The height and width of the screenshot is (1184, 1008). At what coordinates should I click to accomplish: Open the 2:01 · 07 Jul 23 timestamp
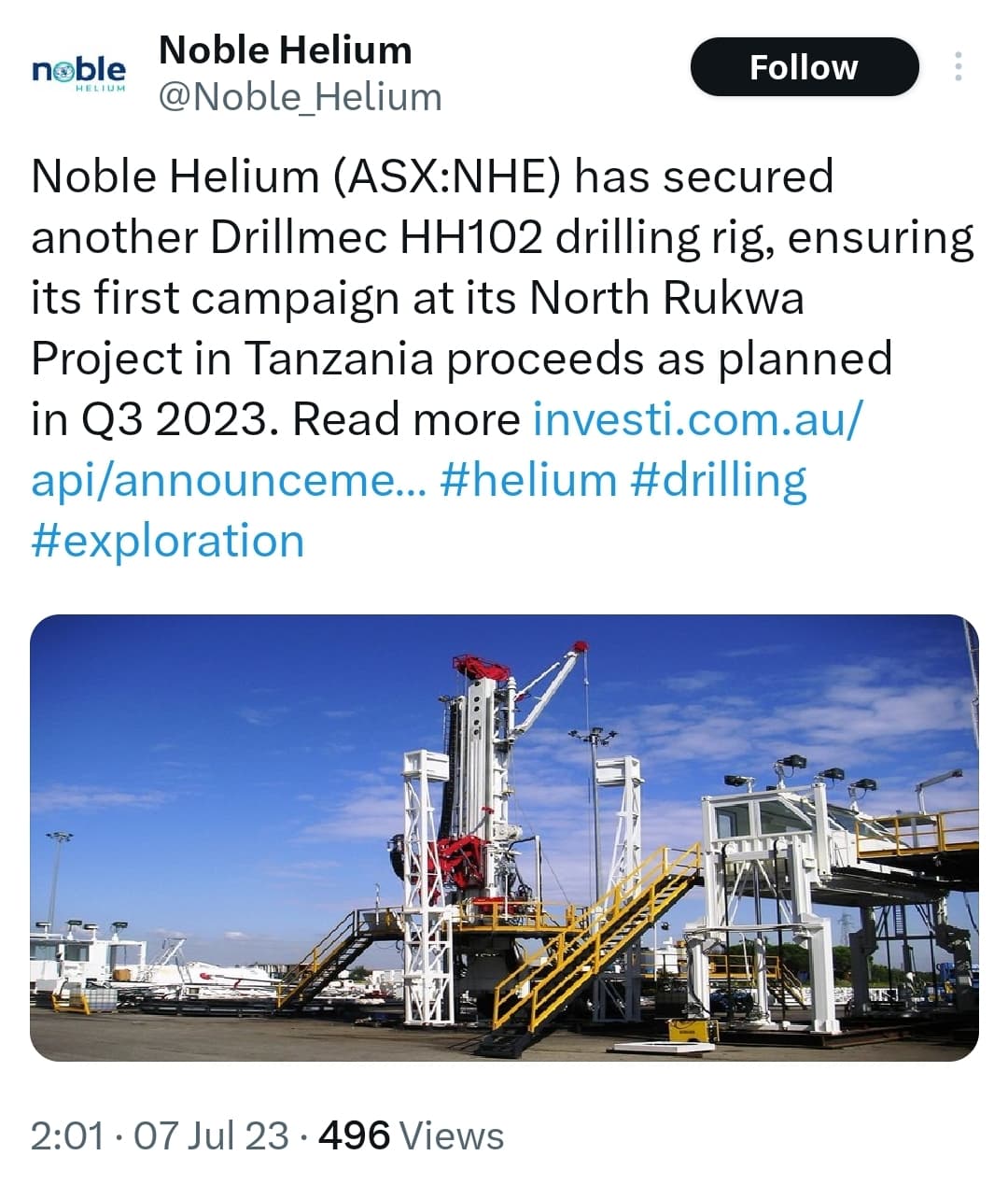point(160,1136)
